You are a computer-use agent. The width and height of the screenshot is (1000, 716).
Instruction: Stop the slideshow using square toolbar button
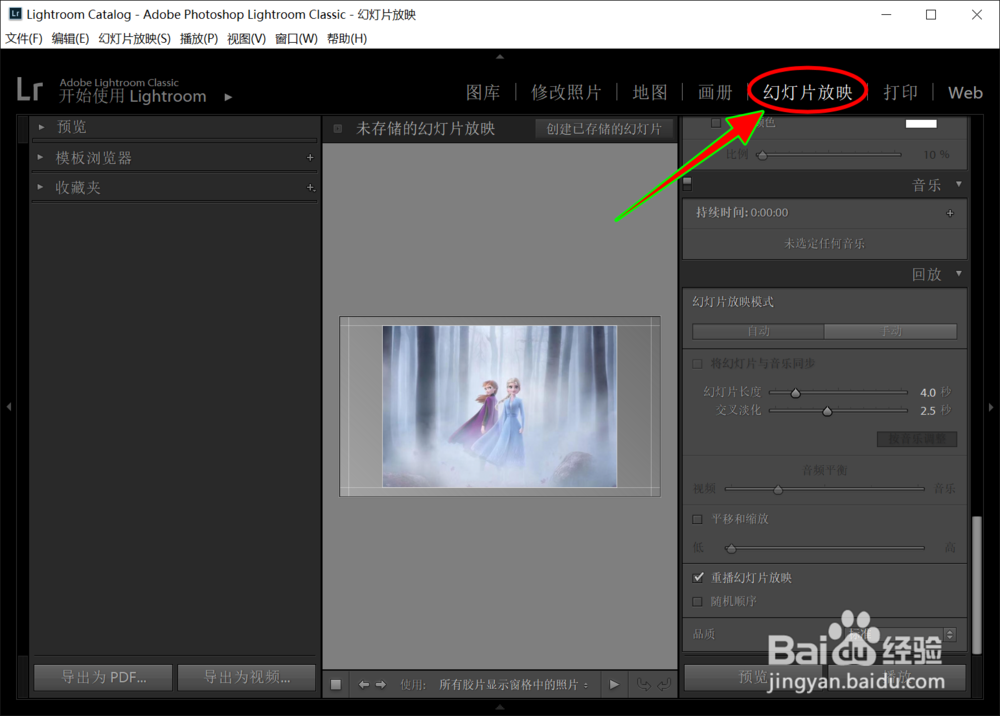335,685
